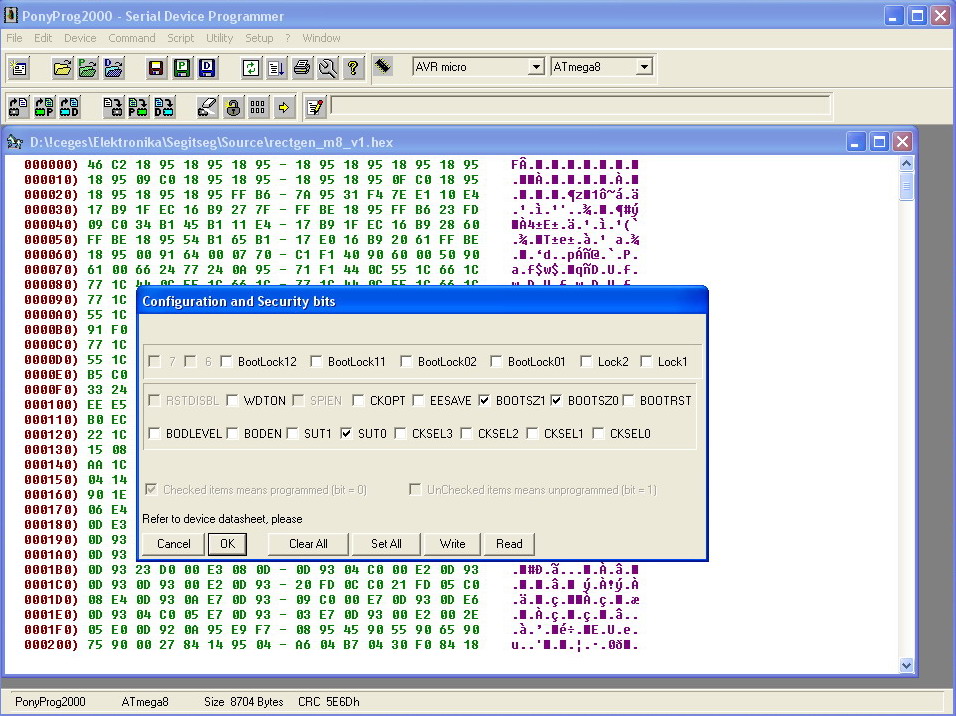
Task: Click the Write data memory (D) icon
Action: pos(164,107)
